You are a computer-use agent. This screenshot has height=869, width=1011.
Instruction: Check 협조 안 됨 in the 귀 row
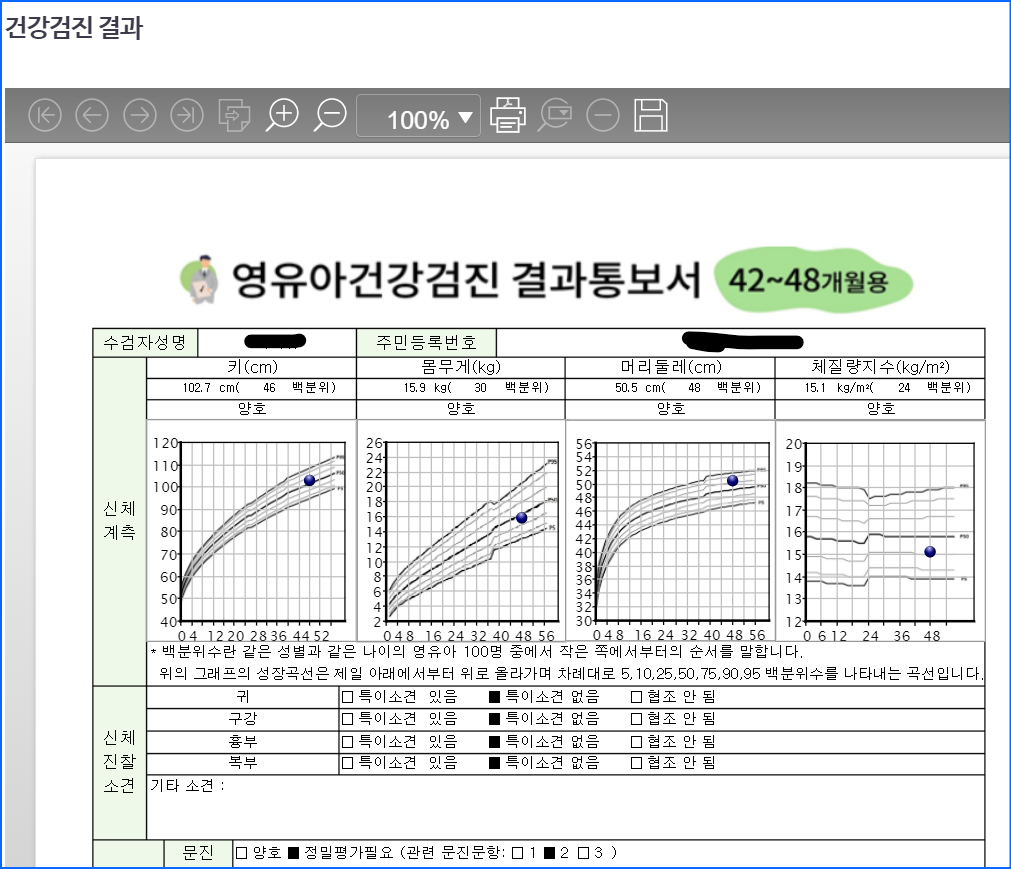tap(636, 697)
